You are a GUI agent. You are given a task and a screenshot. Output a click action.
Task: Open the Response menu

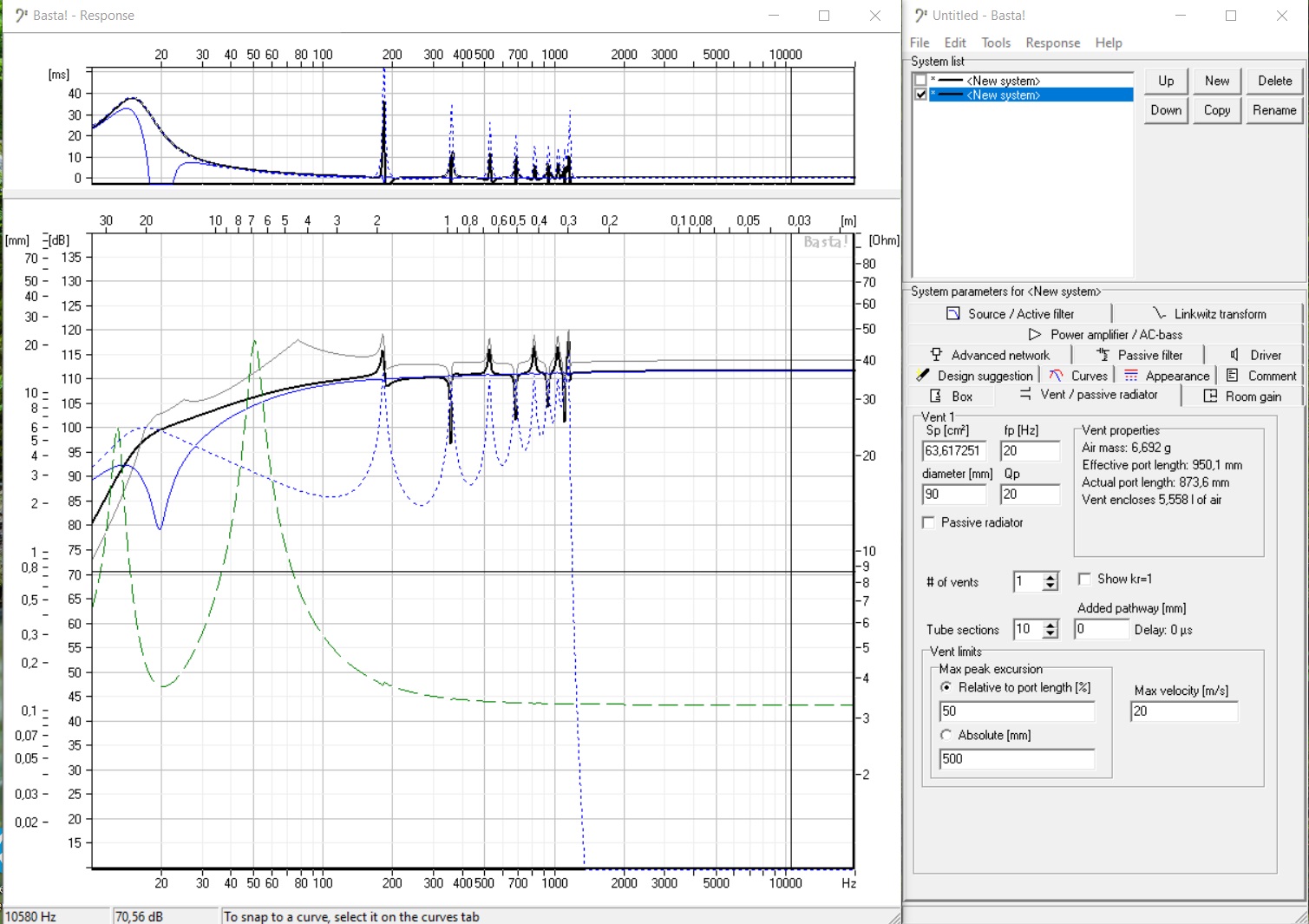1053,43
